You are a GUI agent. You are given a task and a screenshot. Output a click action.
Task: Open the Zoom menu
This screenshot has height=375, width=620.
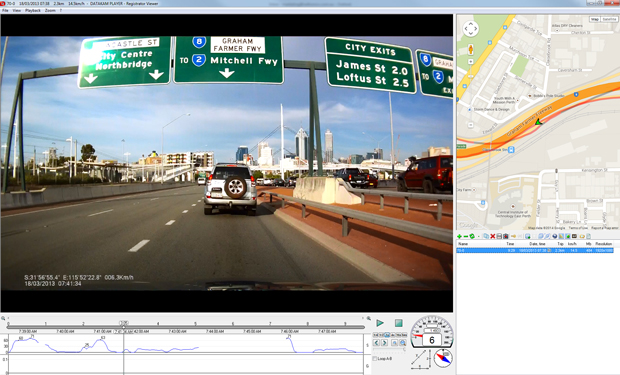click(x=50, y=10)
